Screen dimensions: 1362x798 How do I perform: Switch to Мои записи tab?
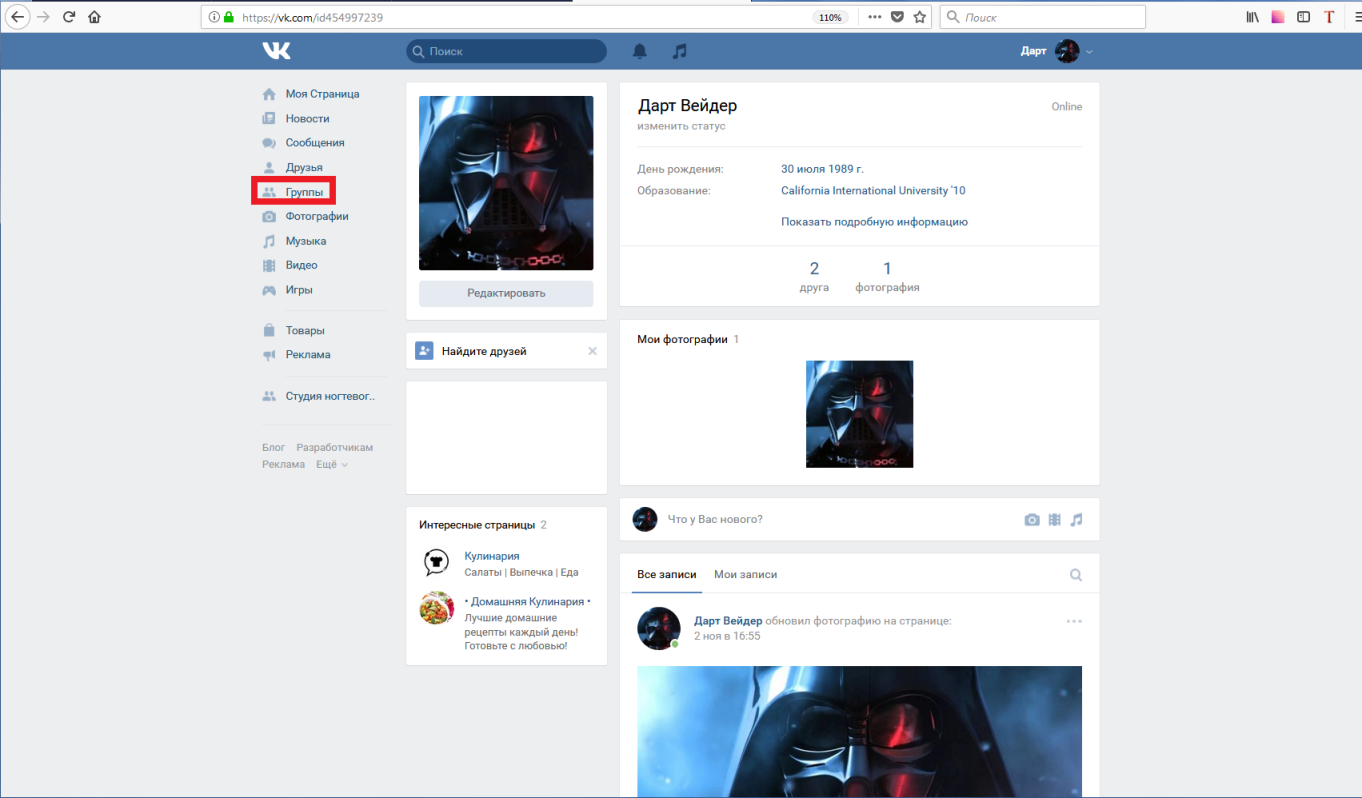point(745,575)
